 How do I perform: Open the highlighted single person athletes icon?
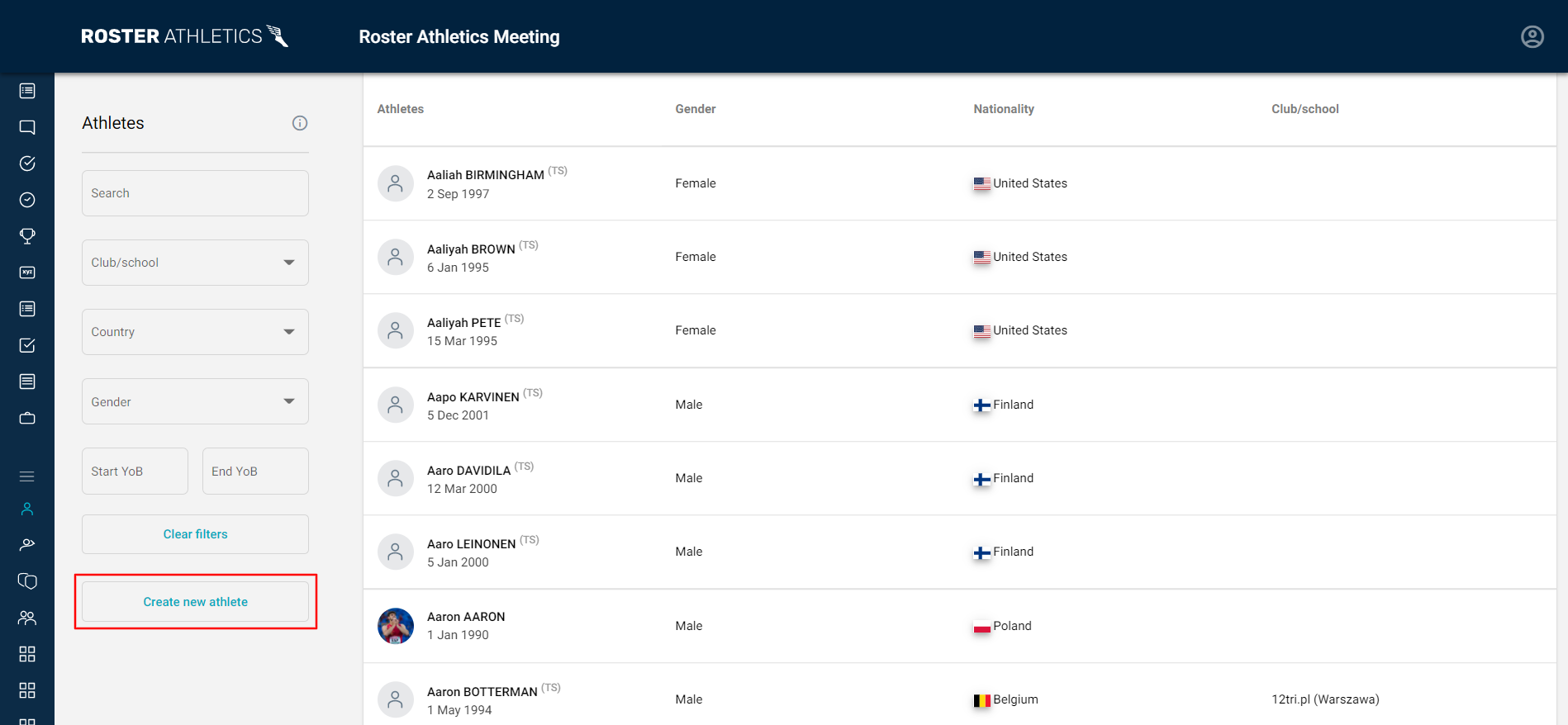pos(27,509)
